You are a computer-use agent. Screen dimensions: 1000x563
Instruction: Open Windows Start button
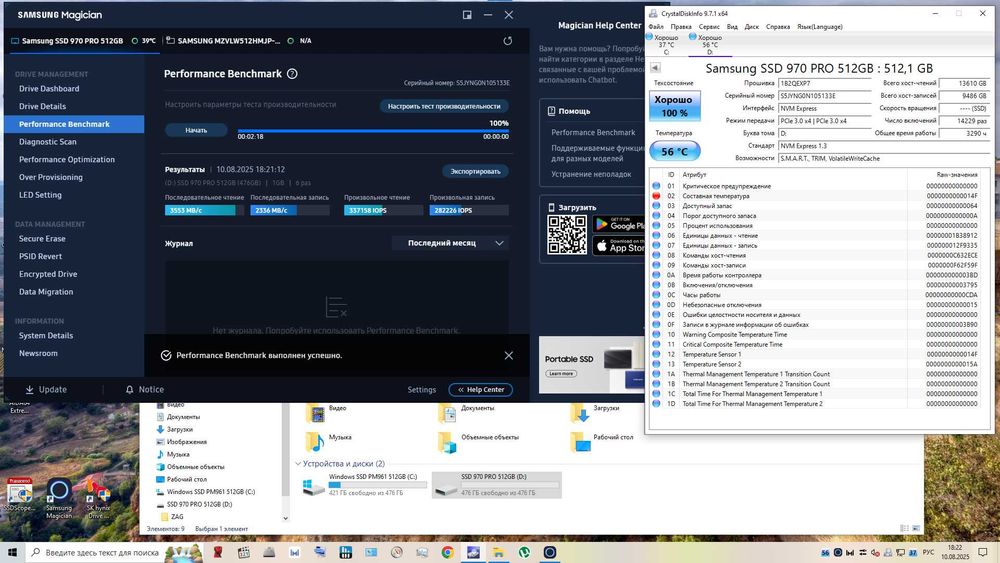pyautogui.click(x=13, y=552)
